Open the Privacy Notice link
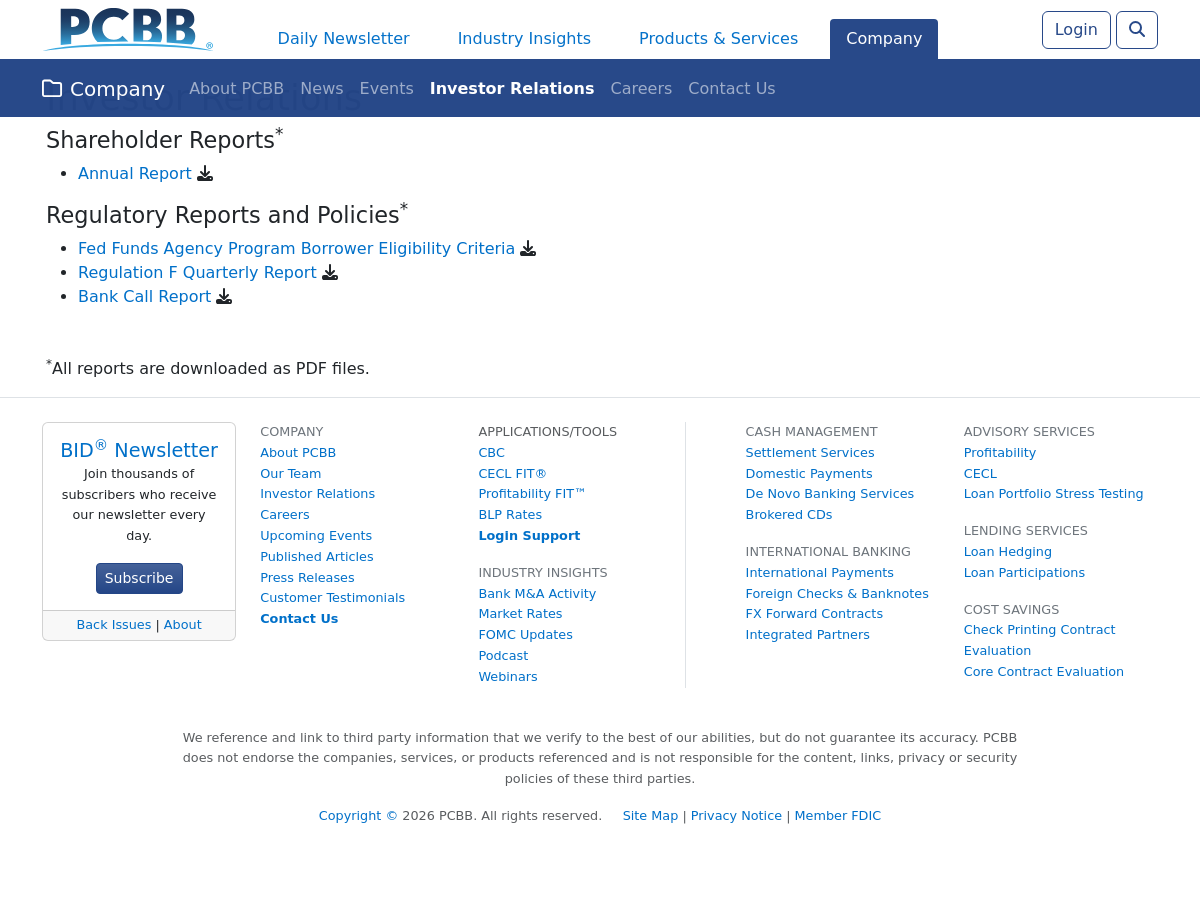The width and height of the screenshot is (1200, 920). pos(736,816)
